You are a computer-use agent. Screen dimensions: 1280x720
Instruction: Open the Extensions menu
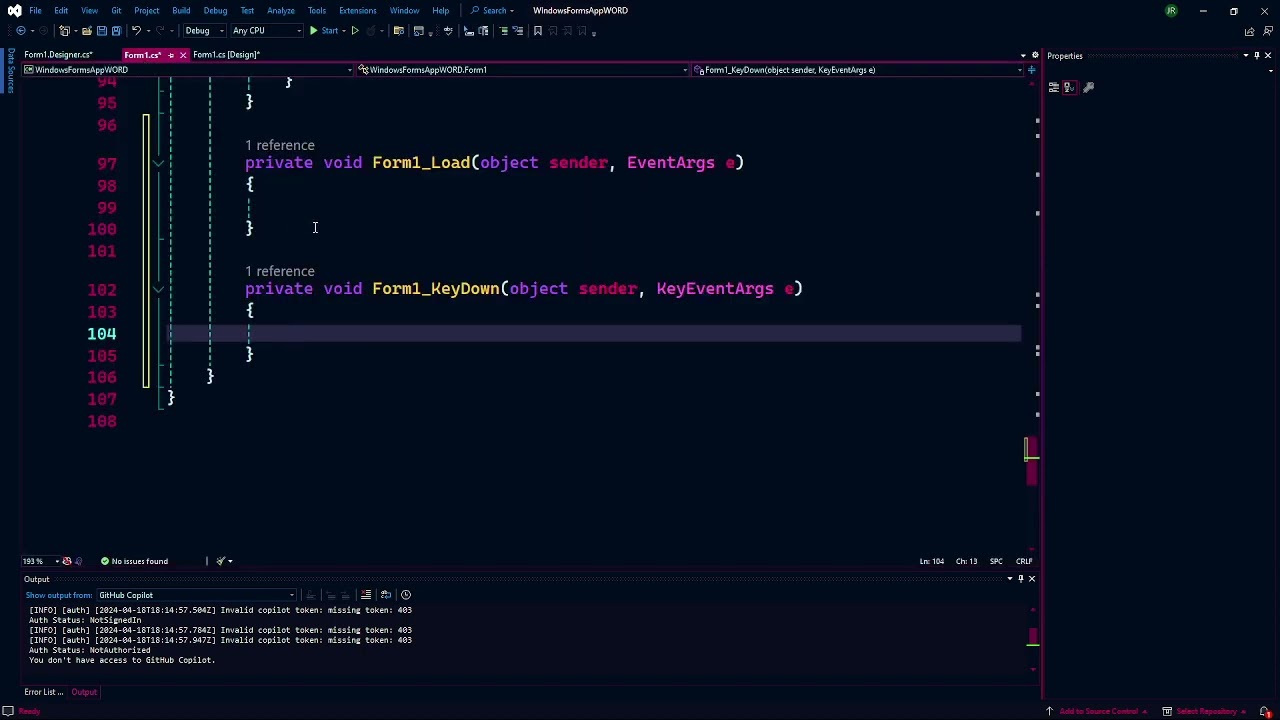click(x=357, y=11)
